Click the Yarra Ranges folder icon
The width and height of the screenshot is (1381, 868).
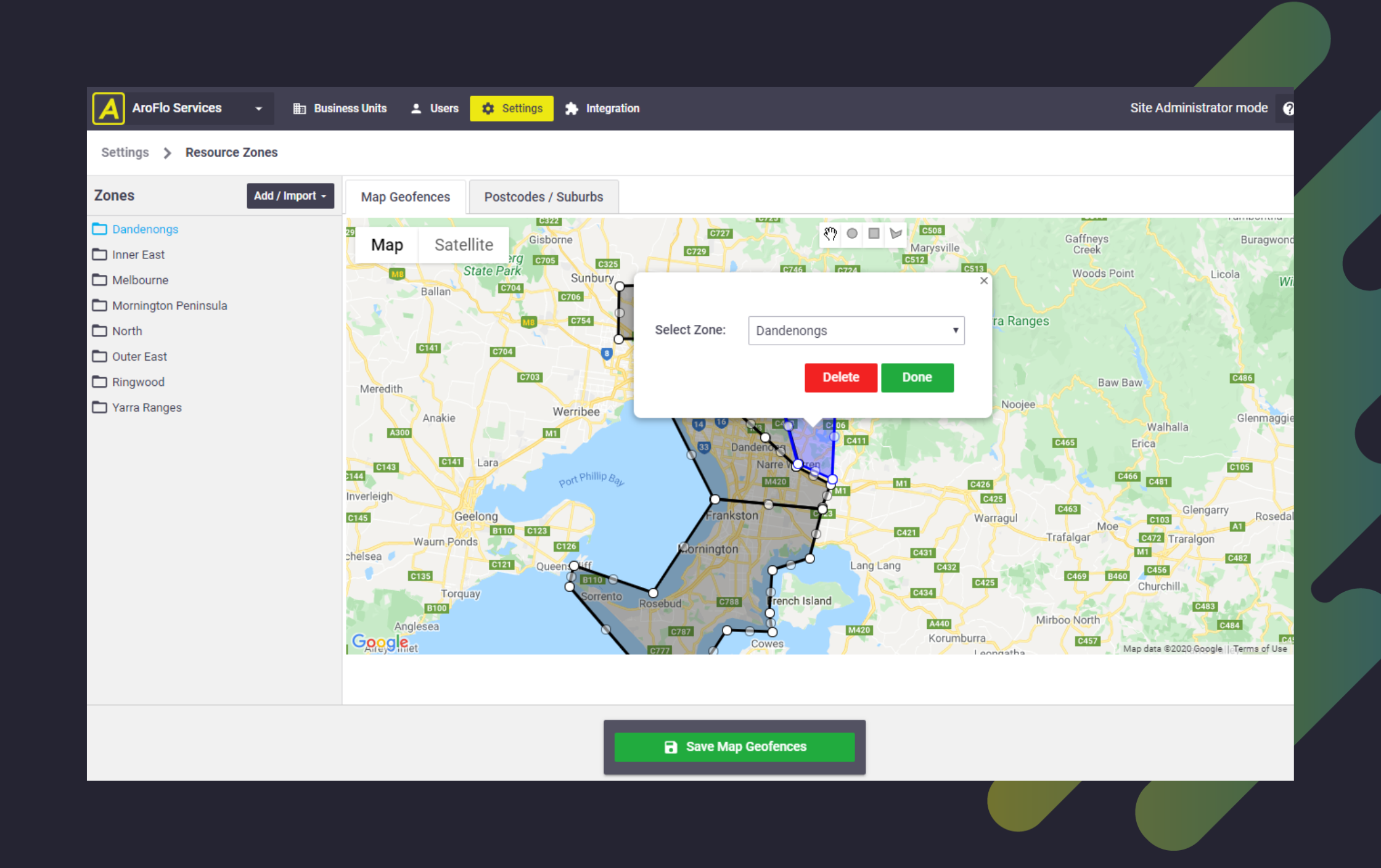(x=99, y=407)
